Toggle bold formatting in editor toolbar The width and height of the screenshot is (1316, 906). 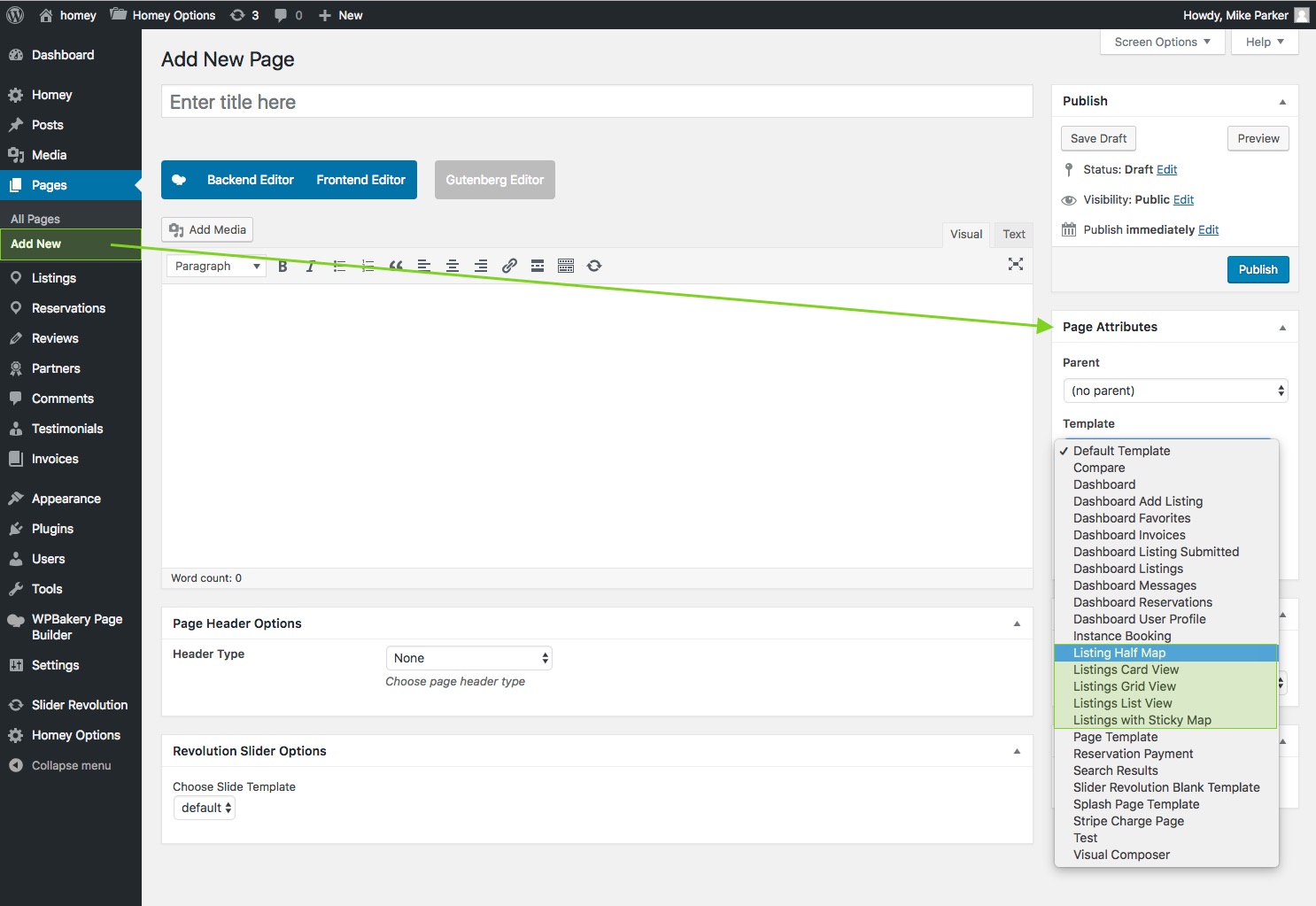283,266
